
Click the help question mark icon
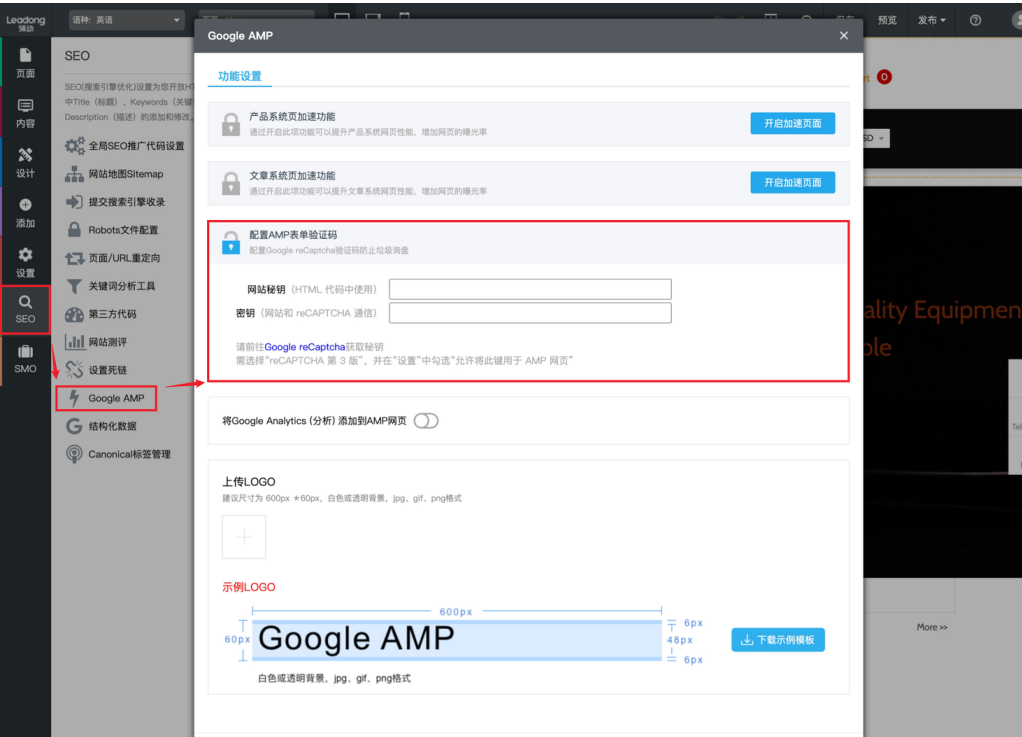click(975, 20)
